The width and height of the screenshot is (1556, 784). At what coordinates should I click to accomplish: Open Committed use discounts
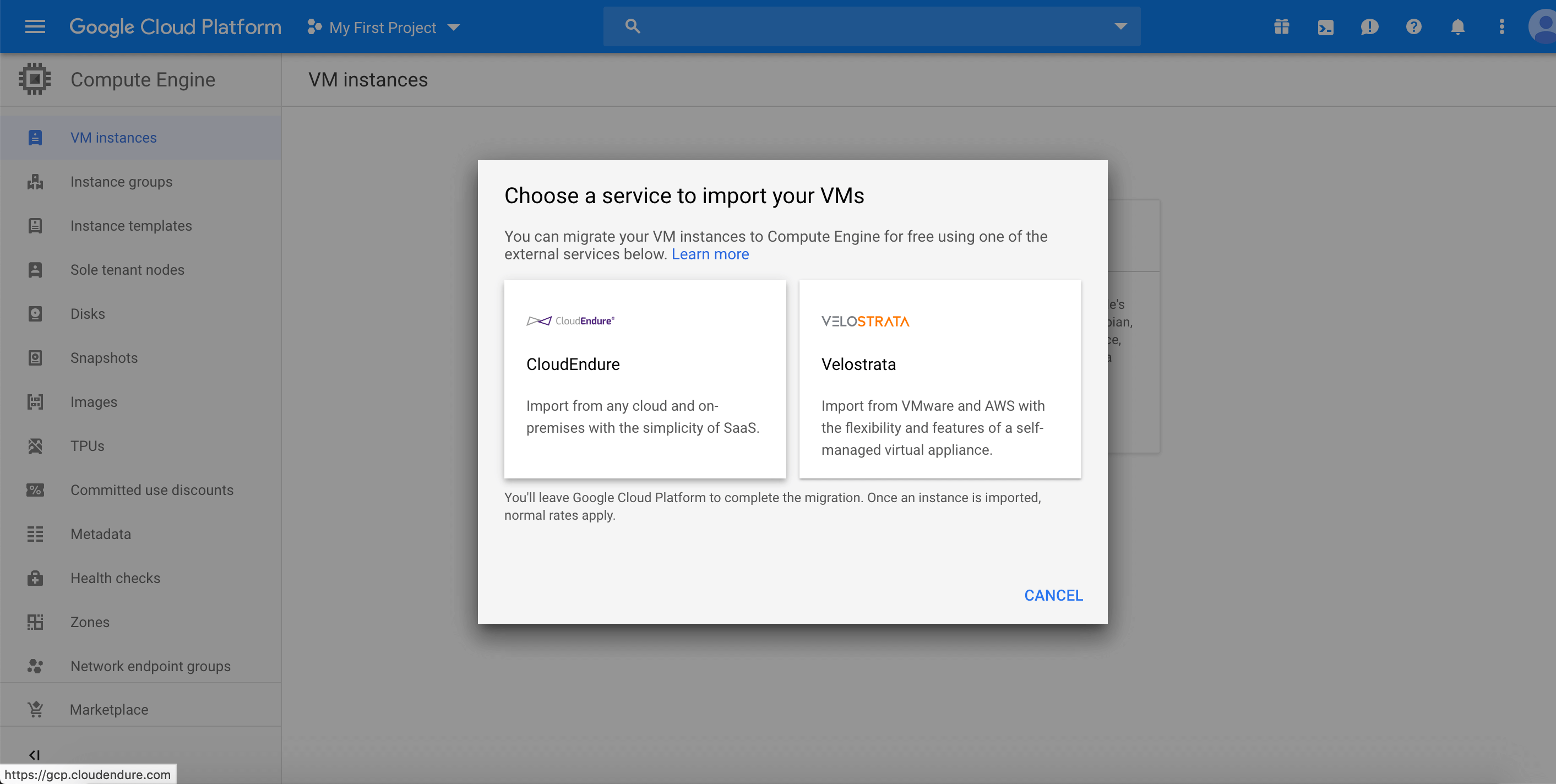[x=140, y=491]
